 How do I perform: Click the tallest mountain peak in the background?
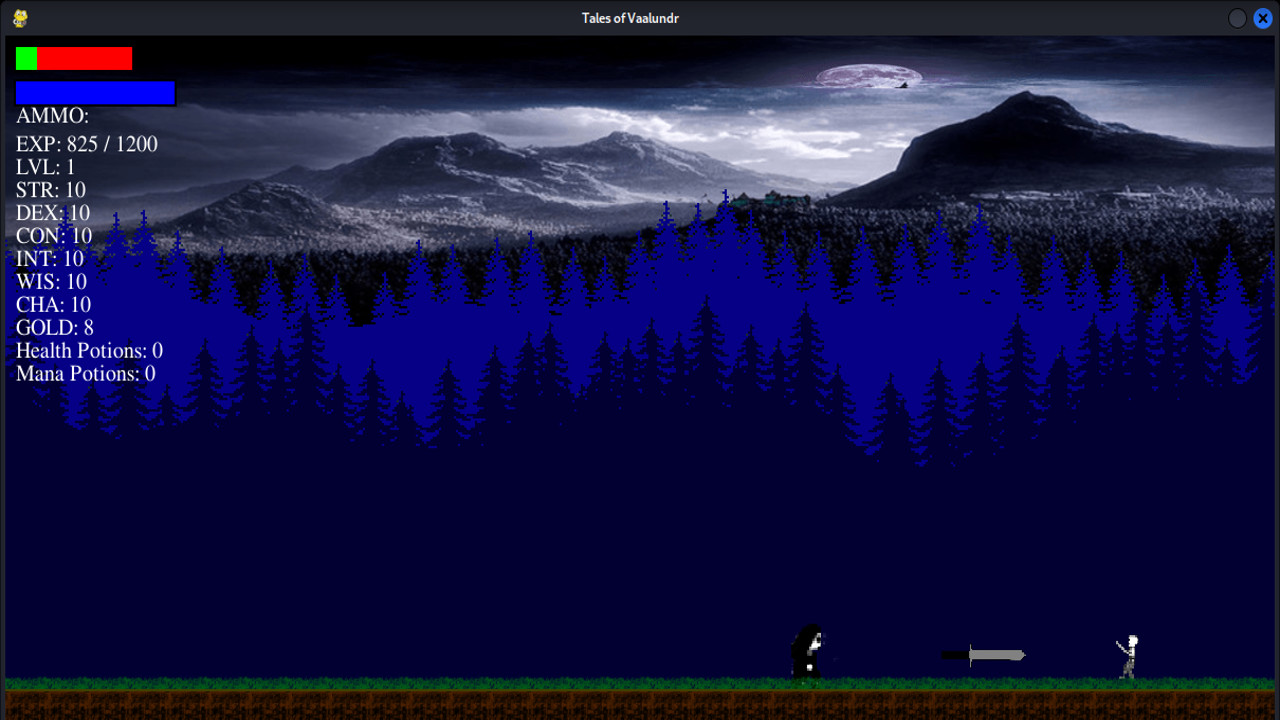click(x=1022, y=103)
